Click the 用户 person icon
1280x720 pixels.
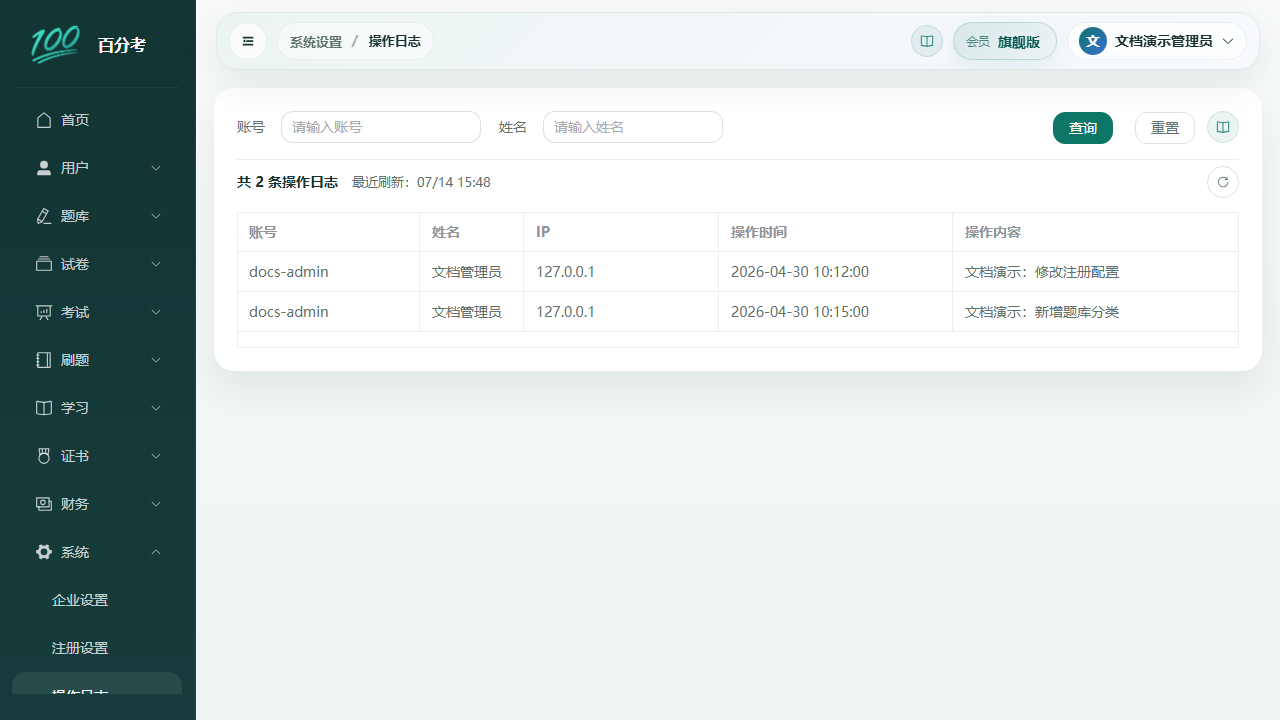43,168
